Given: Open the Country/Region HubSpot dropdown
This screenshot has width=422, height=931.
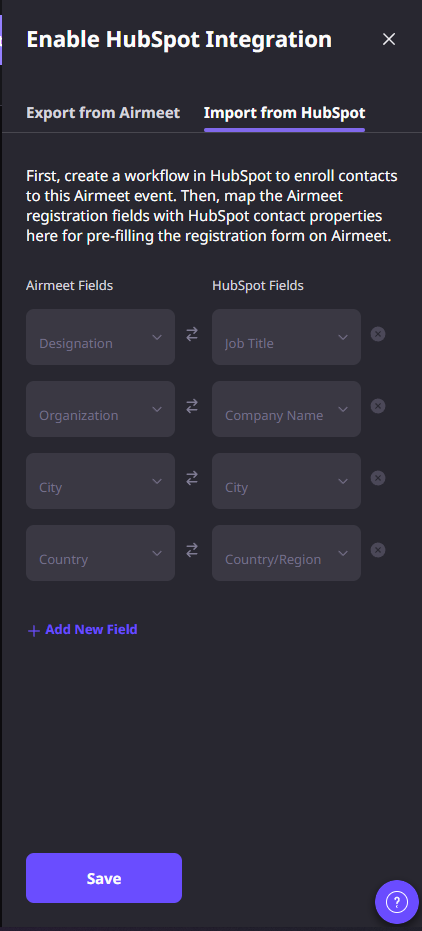Looking at the screenshot, I should pos(286,553).
